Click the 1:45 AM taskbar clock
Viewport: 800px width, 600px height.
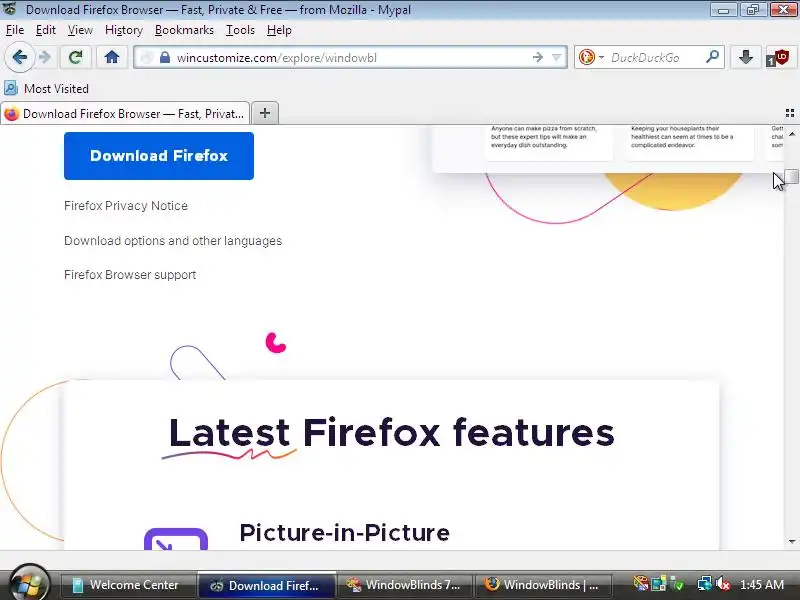[x=762, y=585]
